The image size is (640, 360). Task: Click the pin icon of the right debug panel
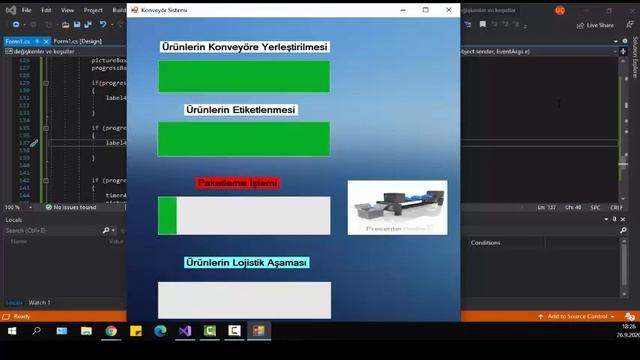pyautogui.click(x=614, y=220)
